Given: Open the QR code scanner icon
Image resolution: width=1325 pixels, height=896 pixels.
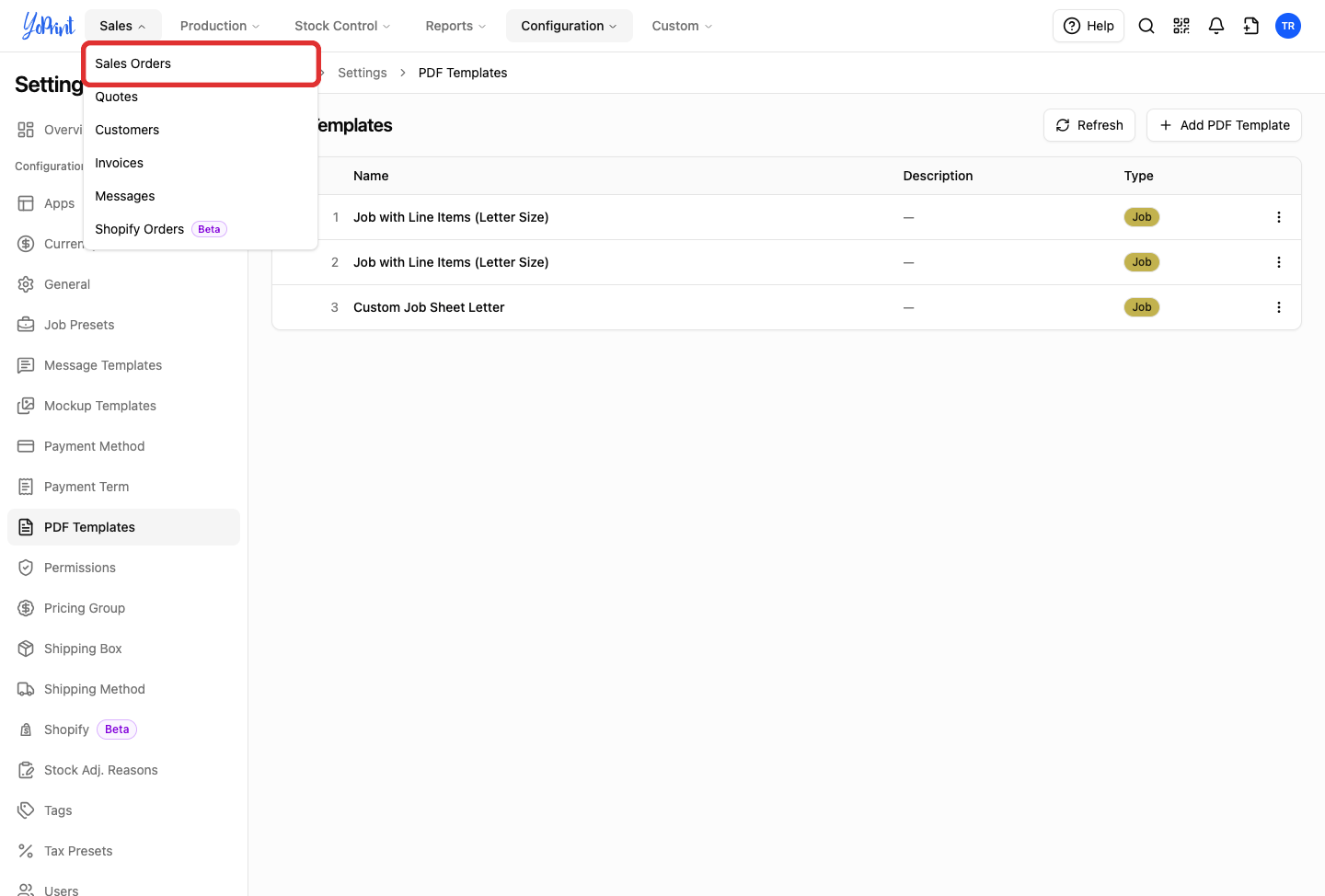Looking at the screenshot, I should pos(1181,26).
